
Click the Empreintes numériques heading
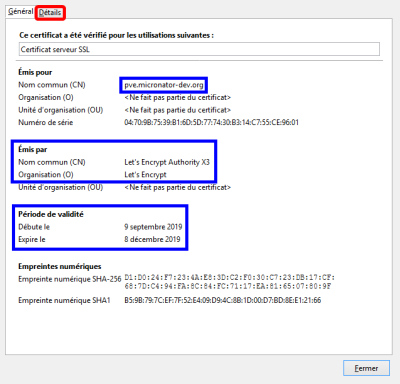point(60,266)
